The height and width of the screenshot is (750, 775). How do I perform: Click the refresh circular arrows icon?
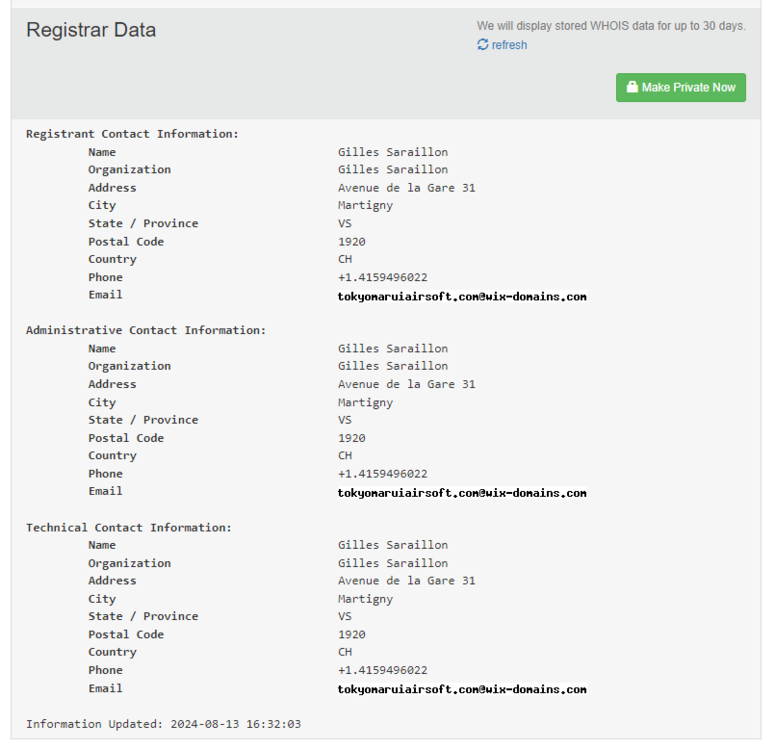(x=483, y=45)
